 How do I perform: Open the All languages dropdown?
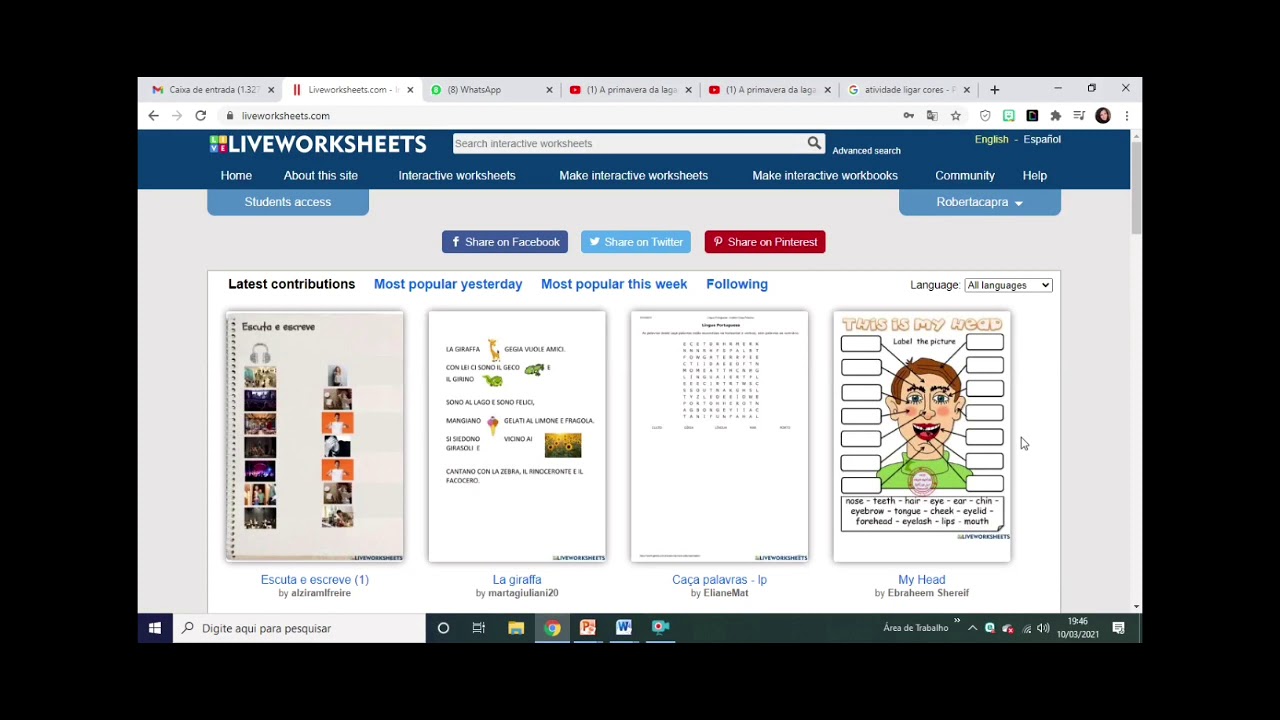coord(1008,285)
